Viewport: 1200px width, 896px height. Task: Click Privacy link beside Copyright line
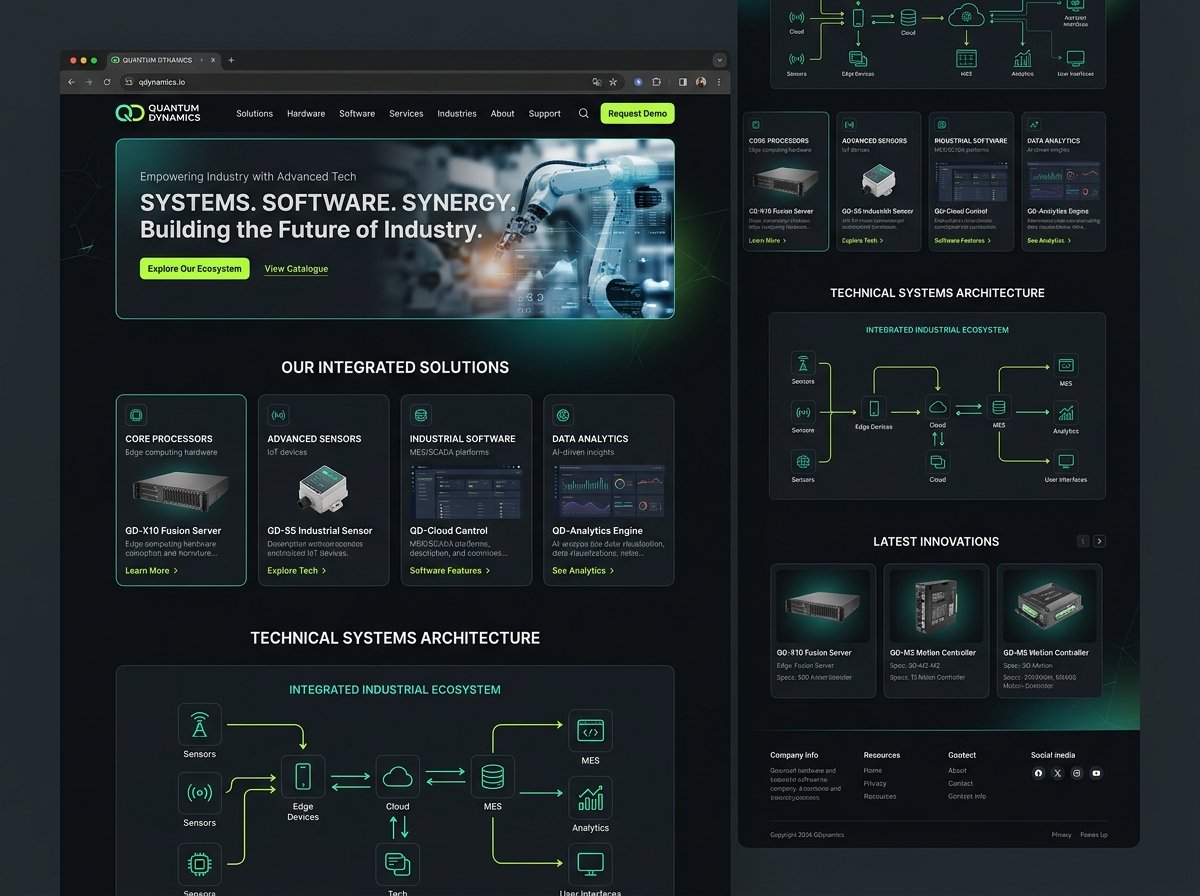1061,835
